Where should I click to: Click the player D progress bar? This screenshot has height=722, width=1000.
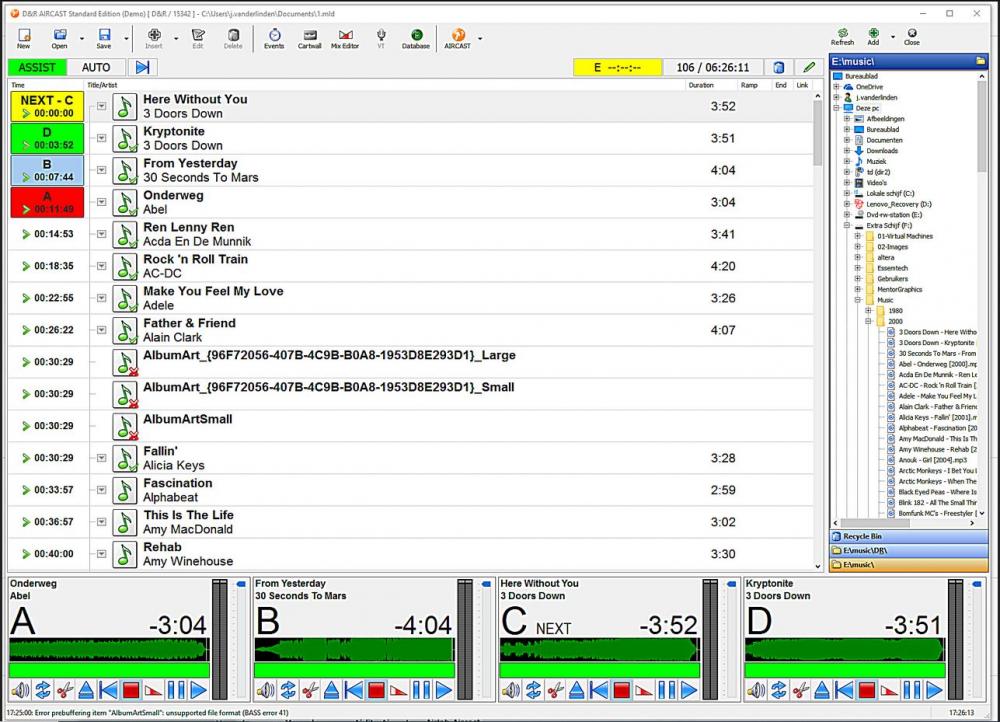844,670
